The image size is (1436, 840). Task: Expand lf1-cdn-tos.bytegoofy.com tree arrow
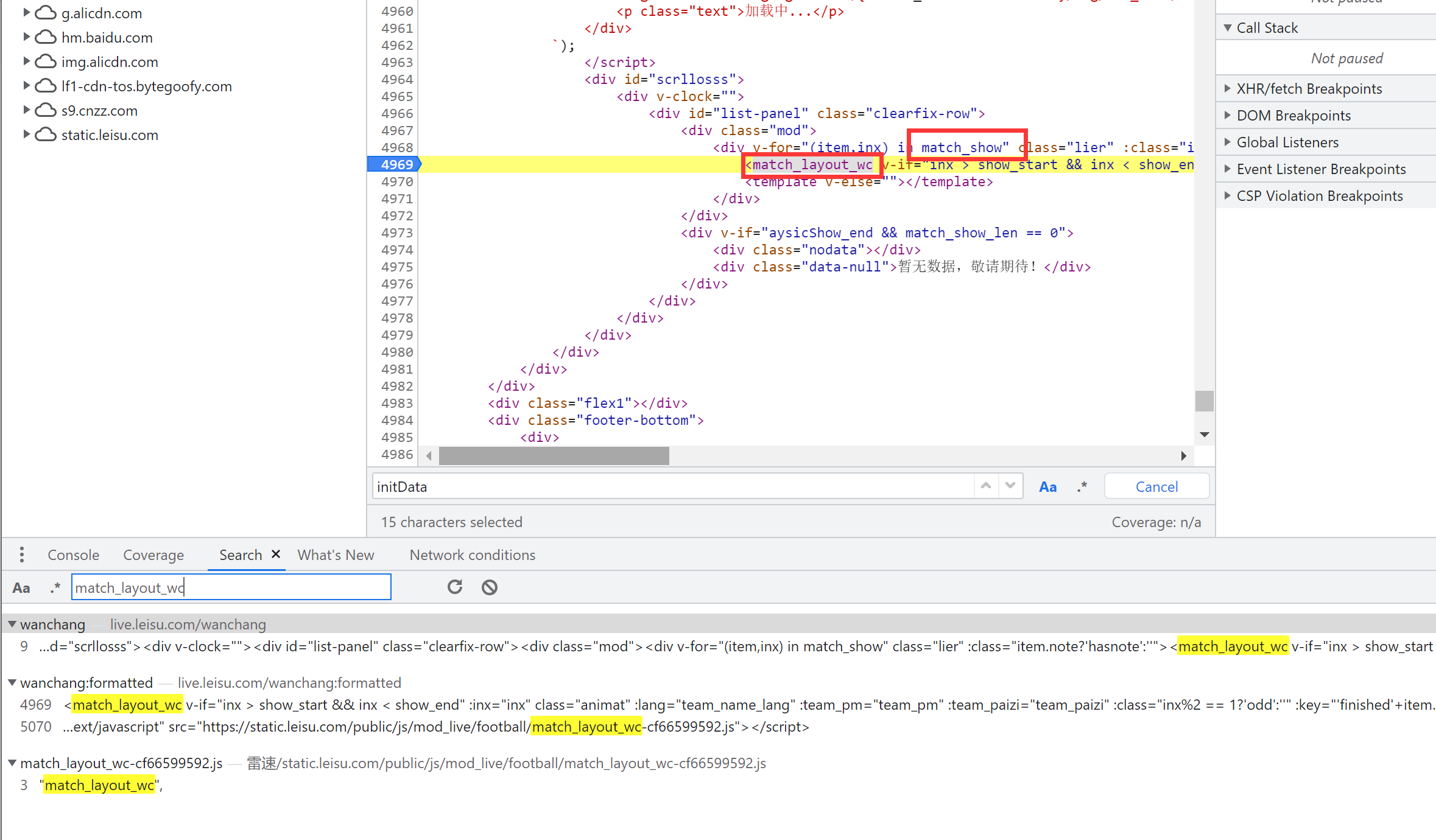click(26, 85)
